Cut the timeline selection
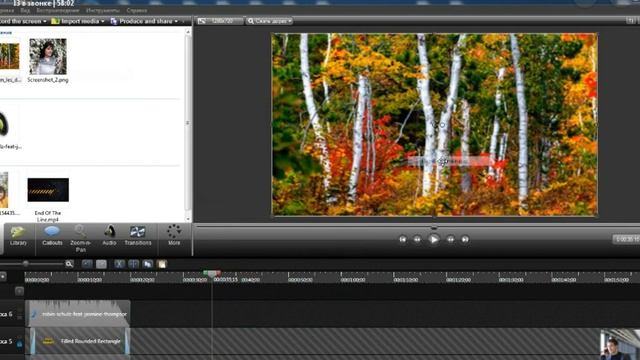 tap(119, 264)
